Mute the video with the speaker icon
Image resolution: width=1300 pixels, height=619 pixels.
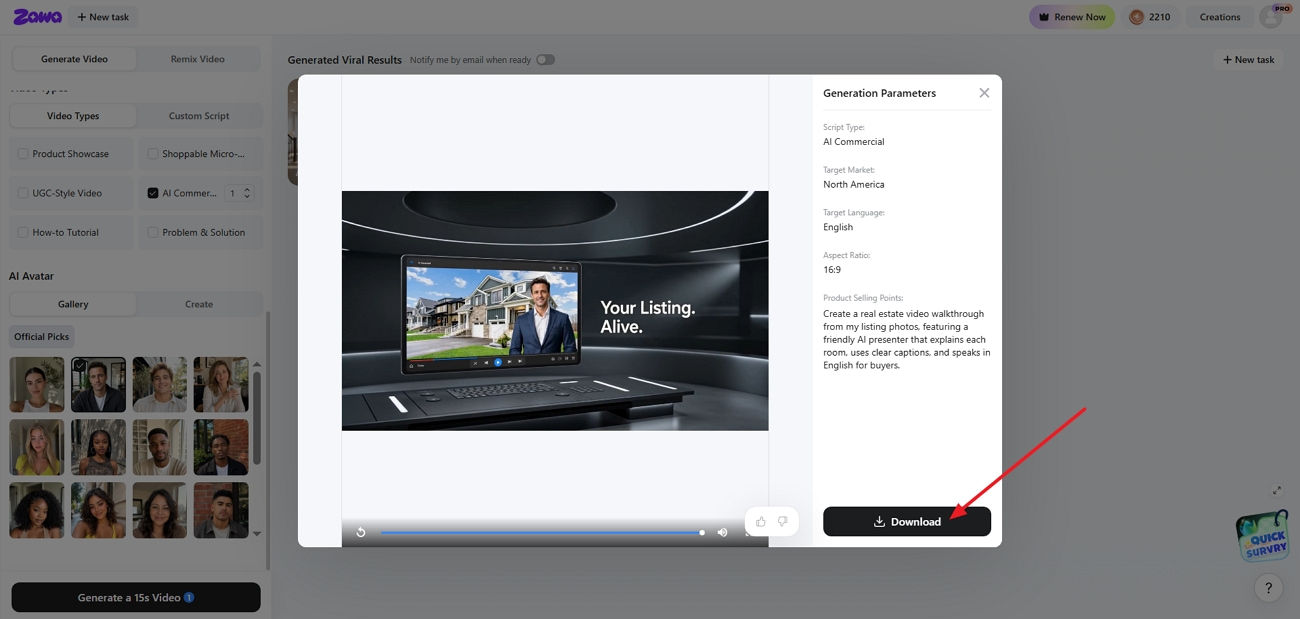[x=723, y=532]
